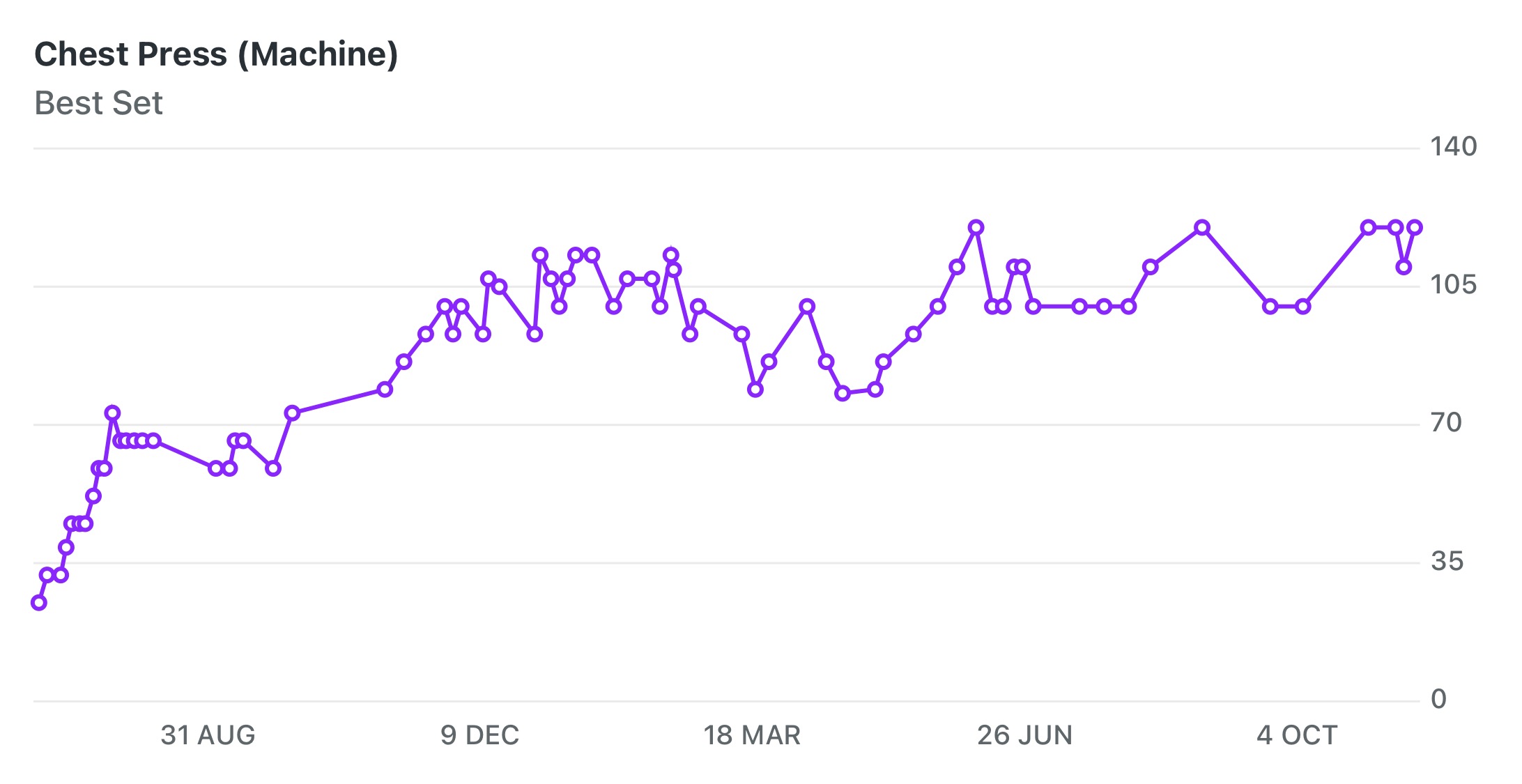This screenshot has height=784, width=1522.
Task: Click the early spike point above the 70 gridline
Action: pos(112,413)
